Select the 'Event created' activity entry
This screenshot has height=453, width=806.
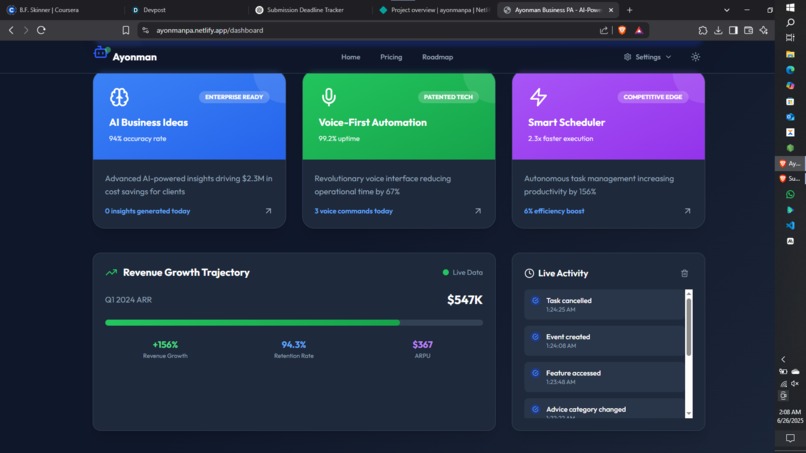tap(604, 341)
